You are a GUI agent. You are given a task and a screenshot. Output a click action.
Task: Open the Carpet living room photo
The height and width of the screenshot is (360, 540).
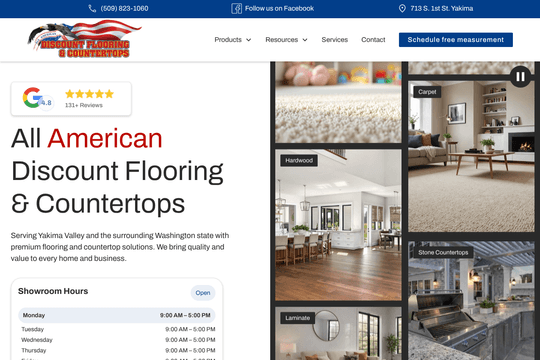click(471, 156)
